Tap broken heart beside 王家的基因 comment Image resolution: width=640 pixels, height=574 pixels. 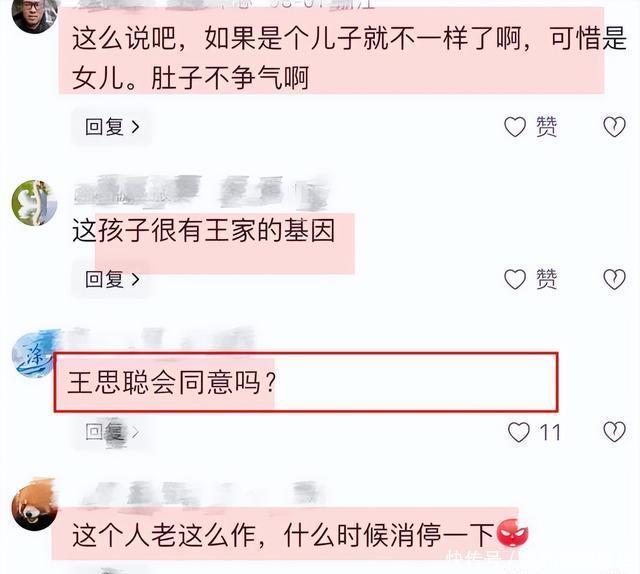tap(614, 280)
